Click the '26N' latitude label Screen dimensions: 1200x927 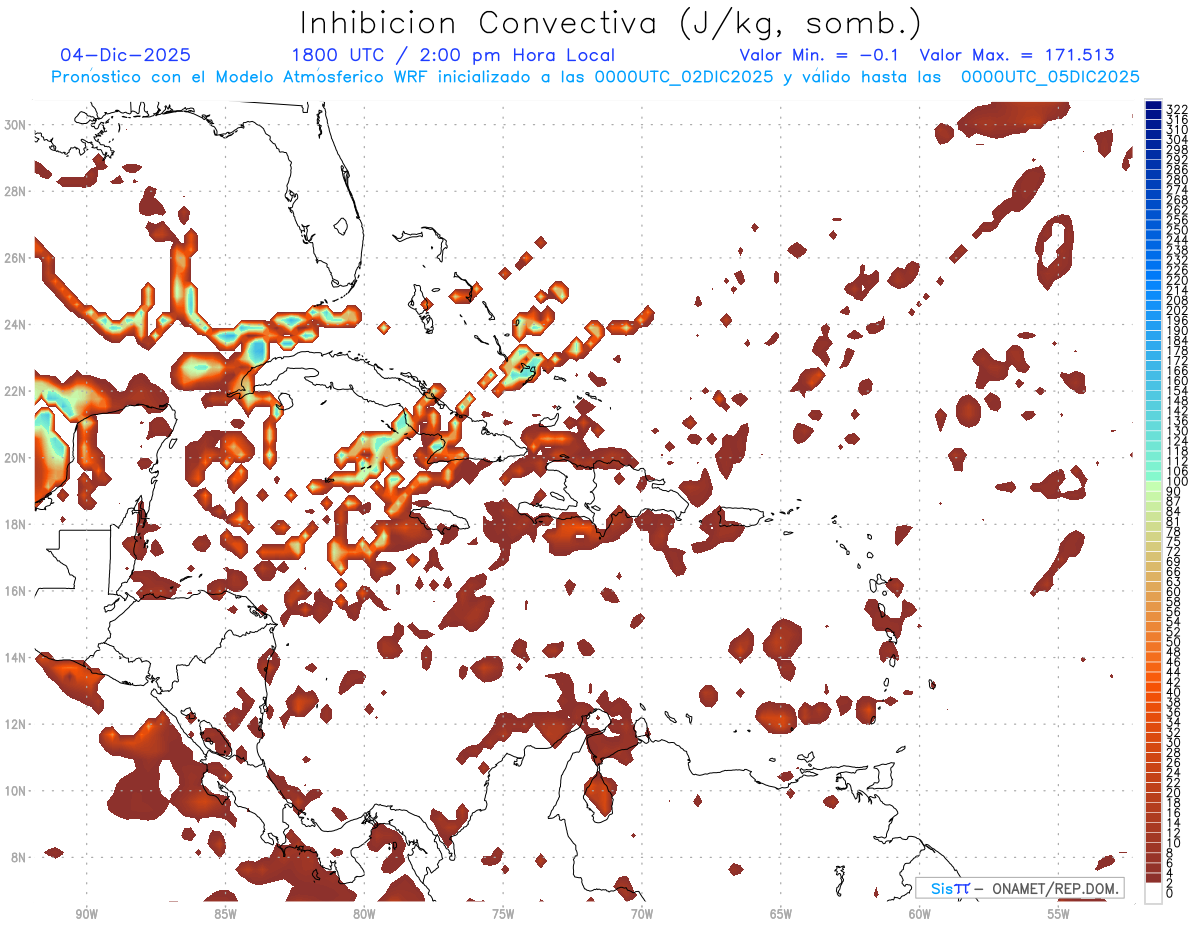point(16,258)
